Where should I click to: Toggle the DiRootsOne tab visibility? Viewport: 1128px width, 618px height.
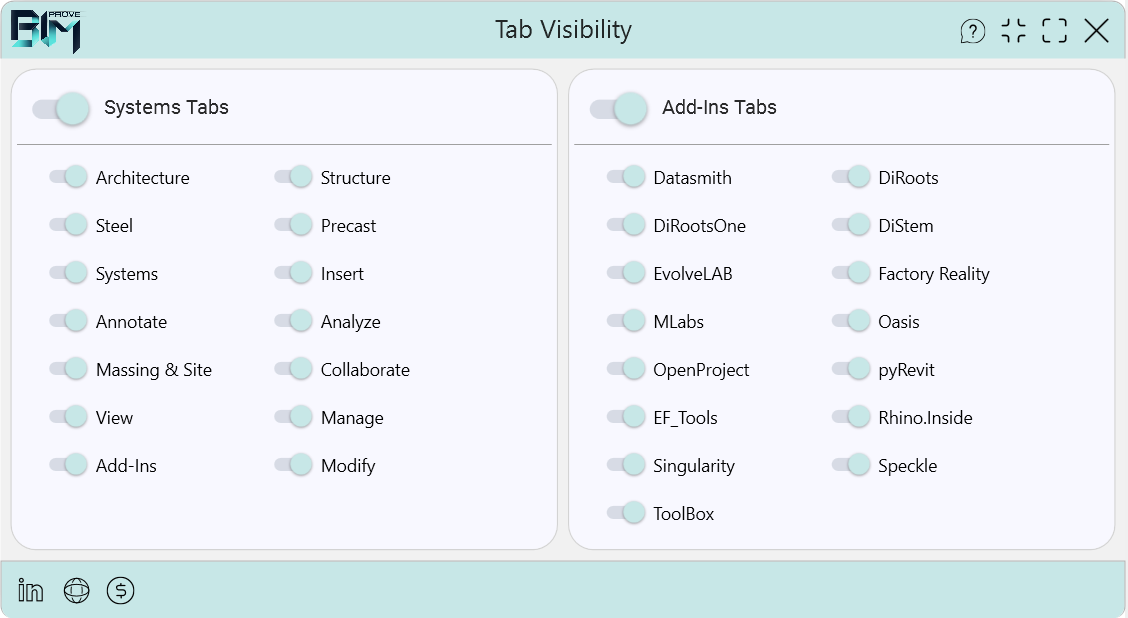coord(626,225)
